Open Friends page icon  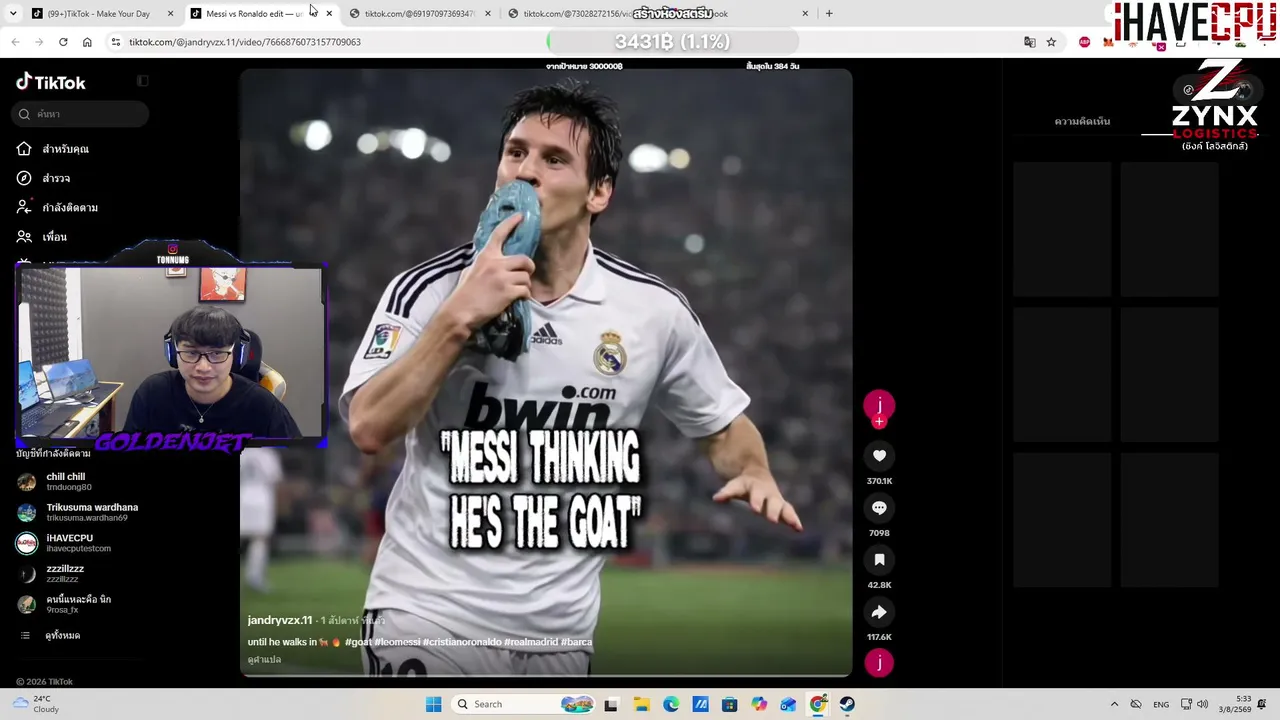24,237
